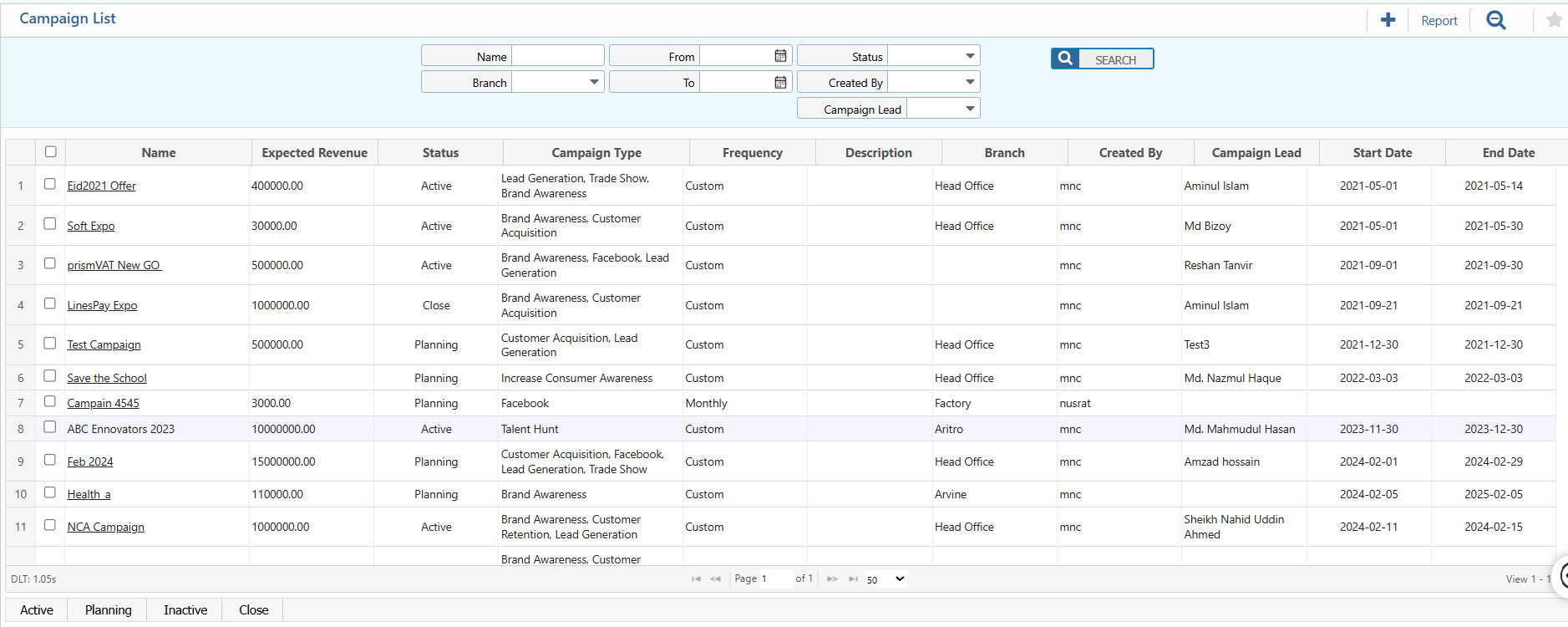The width and height of the screenshot is (1568, 627).
Task: Open the Report link
Action: [1439, 21]
